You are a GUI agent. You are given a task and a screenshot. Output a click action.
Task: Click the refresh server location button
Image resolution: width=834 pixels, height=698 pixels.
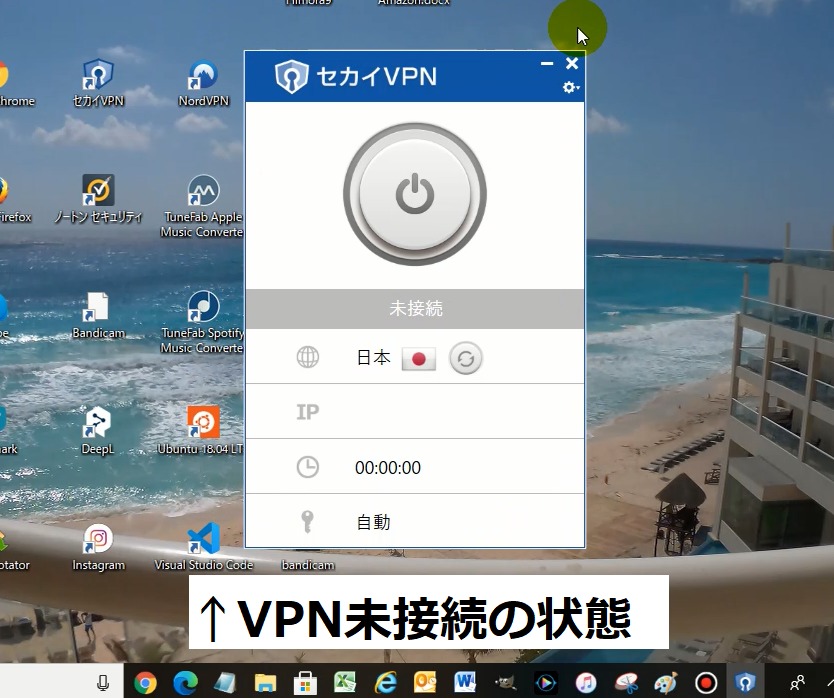[465, 358]
